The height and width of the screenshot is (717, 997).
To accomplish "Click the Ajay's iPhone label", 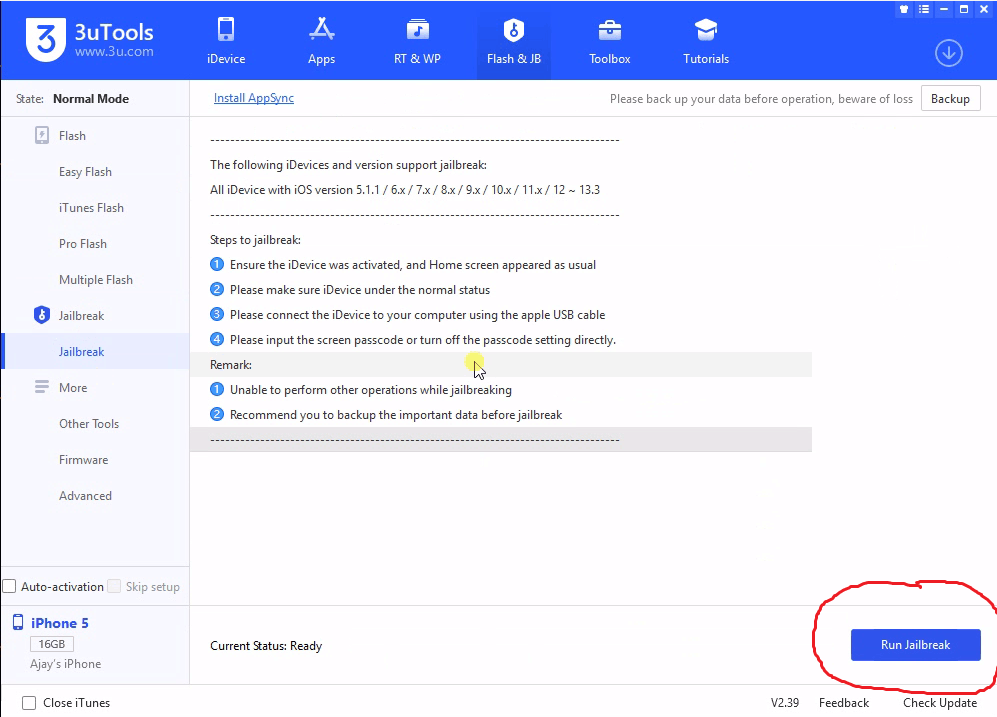I will tap(65, 664).
